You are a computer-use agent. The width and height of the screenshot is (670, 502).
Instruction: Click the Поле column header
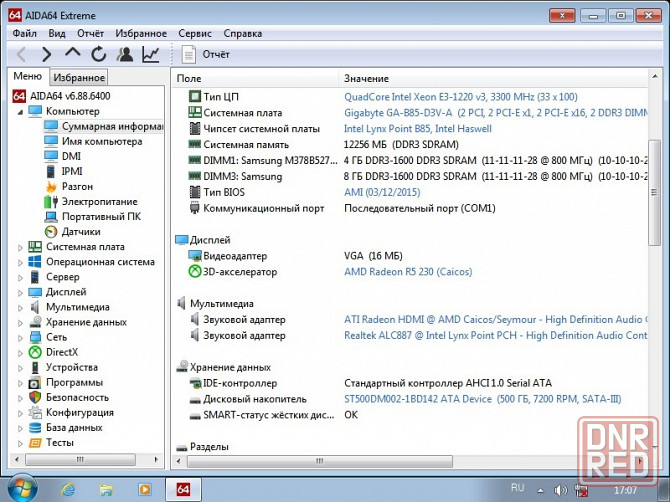[x=255, y=79]
